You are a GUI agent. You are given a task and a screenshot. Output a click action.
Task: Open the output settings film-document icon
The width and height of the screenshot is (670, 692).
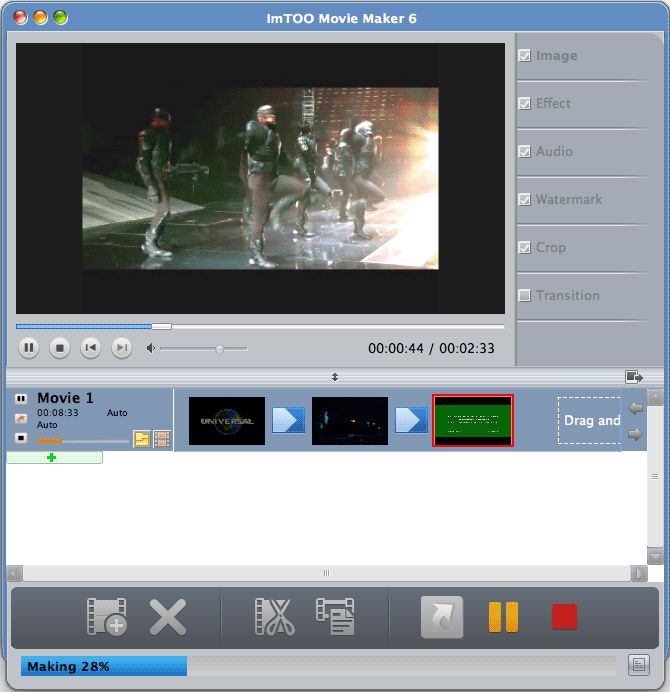tap(335, 616)
